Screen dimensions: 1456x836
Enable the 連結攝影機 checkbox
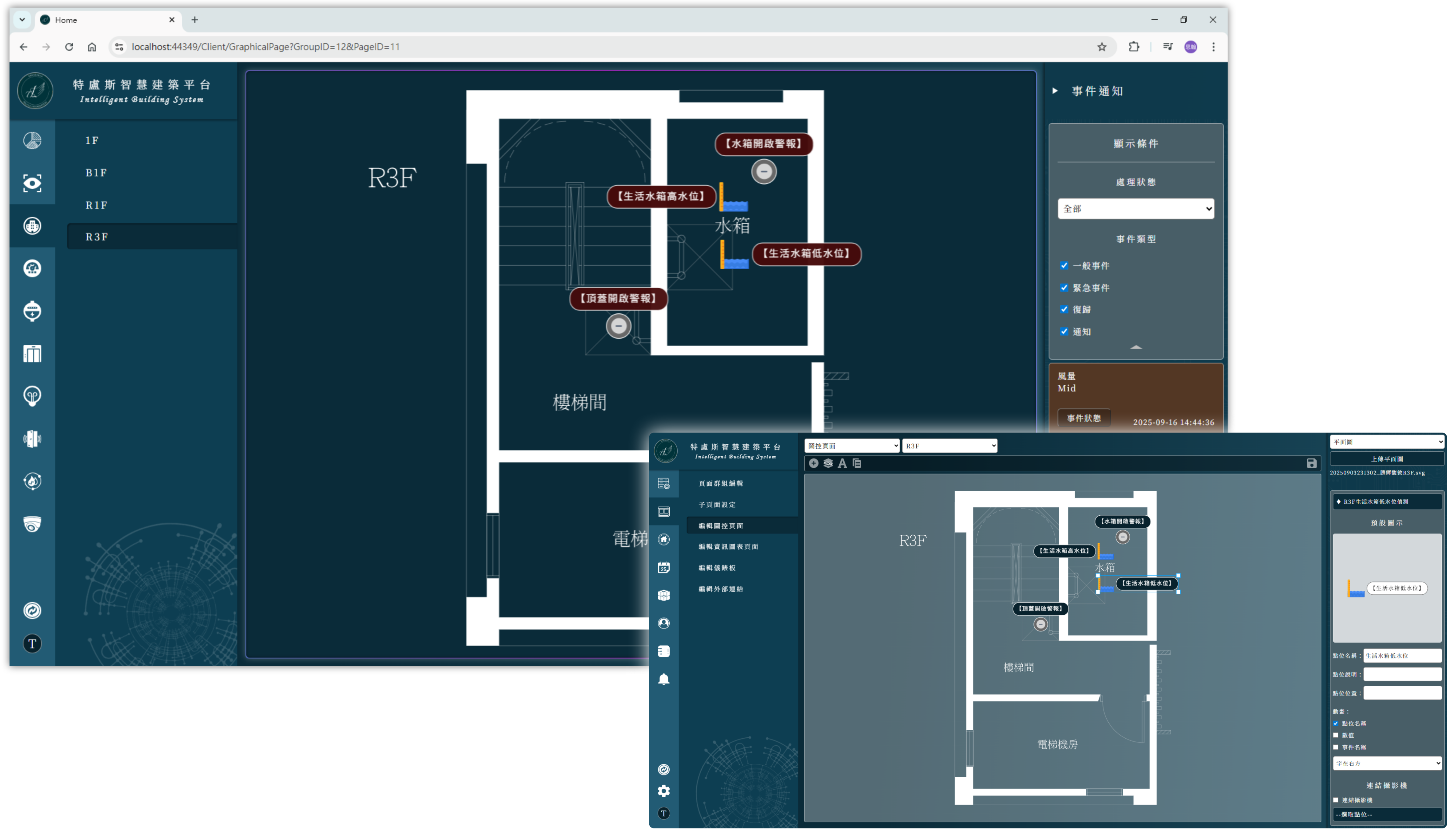click(x=1335, y=800)
